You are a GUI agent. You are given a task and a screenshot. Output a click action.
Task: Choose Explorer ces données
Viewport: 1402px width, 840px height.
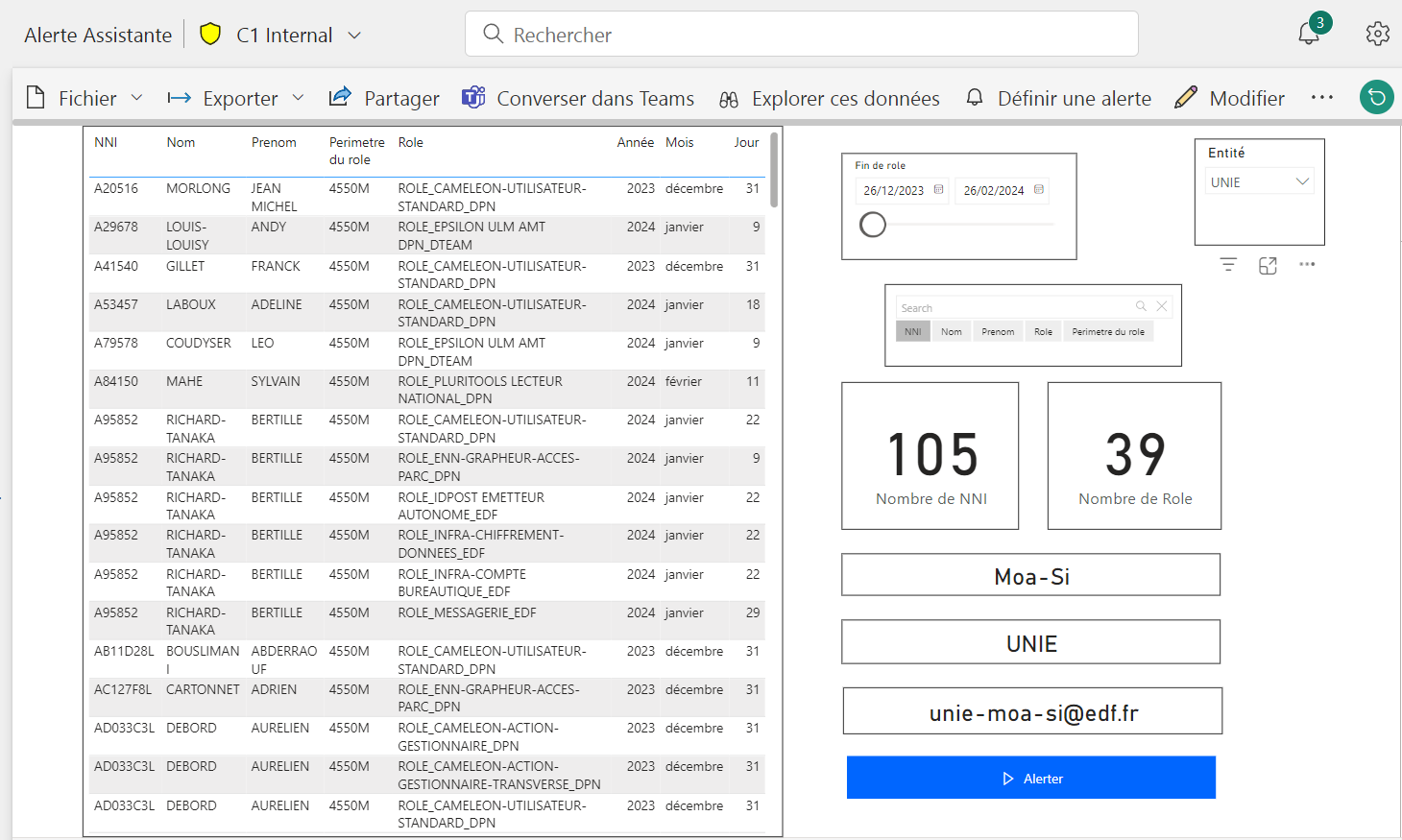click(830, 98)
